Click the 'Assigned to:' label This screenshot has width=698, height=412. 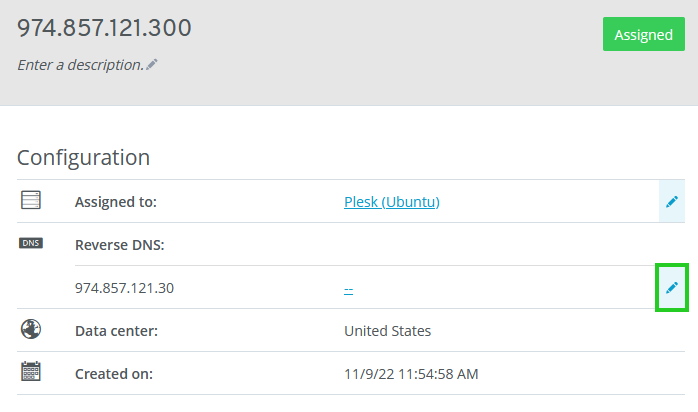116,202
